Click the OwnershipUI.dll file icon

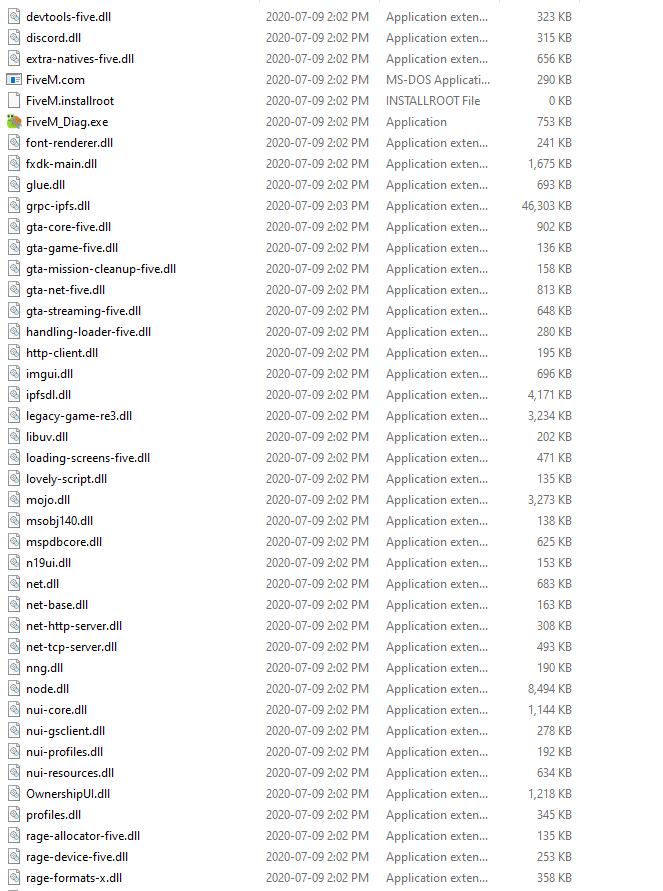tap(14, 794)
